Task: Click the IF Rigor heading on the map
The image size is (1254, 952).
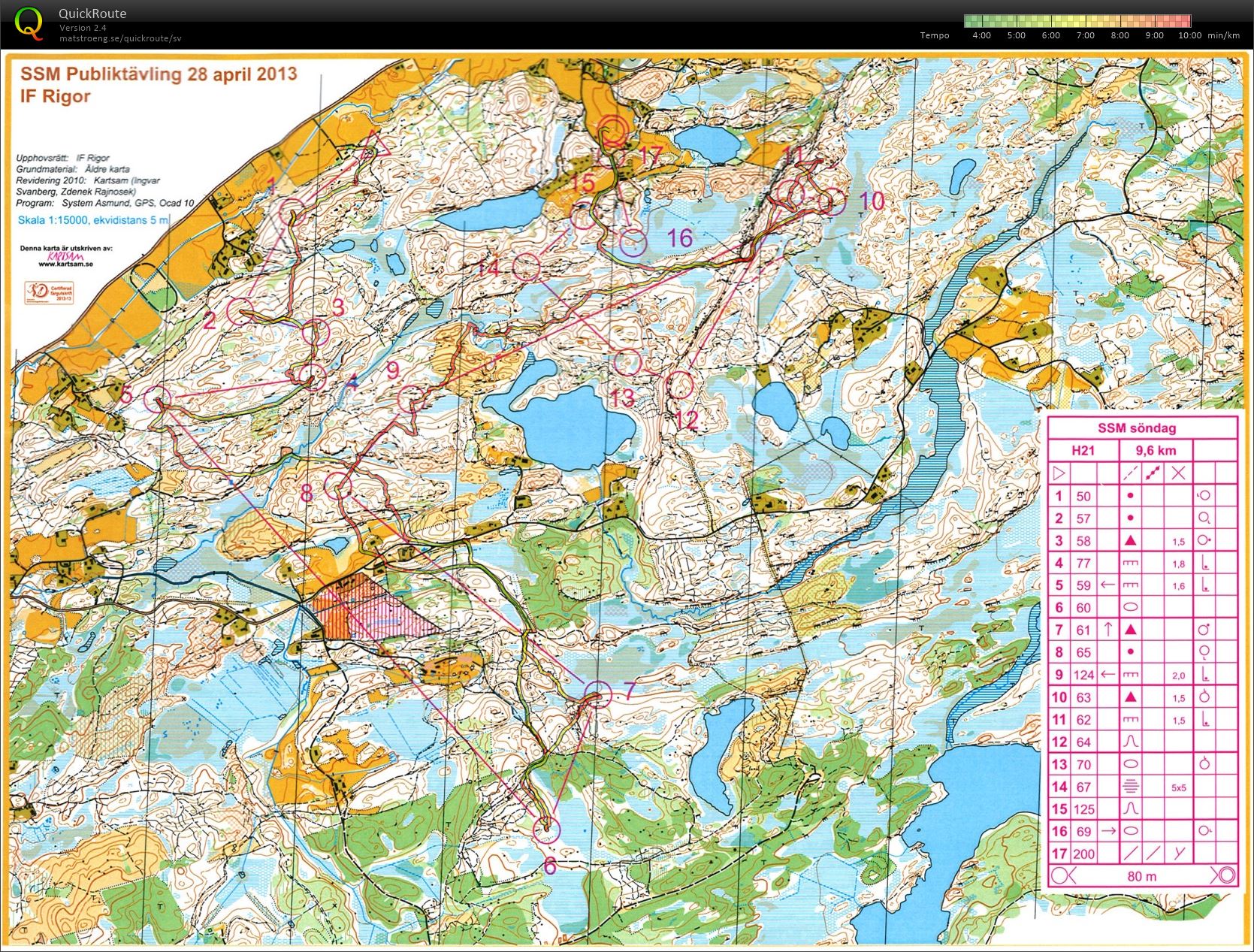Action: [56, 96]
